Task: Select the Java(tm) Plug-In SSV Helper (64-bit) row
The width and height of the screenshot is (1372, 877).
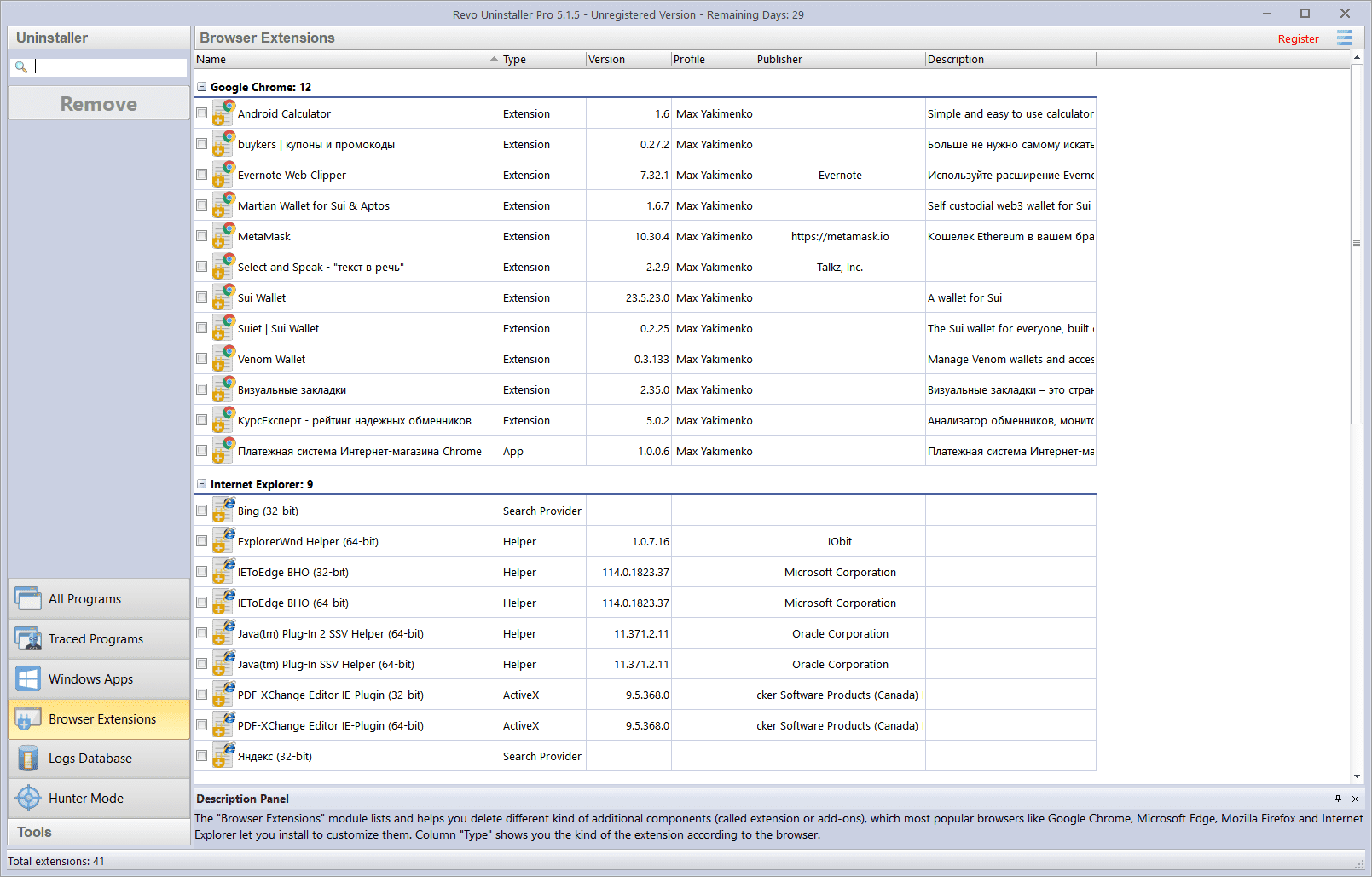Action: click(645, 664)
